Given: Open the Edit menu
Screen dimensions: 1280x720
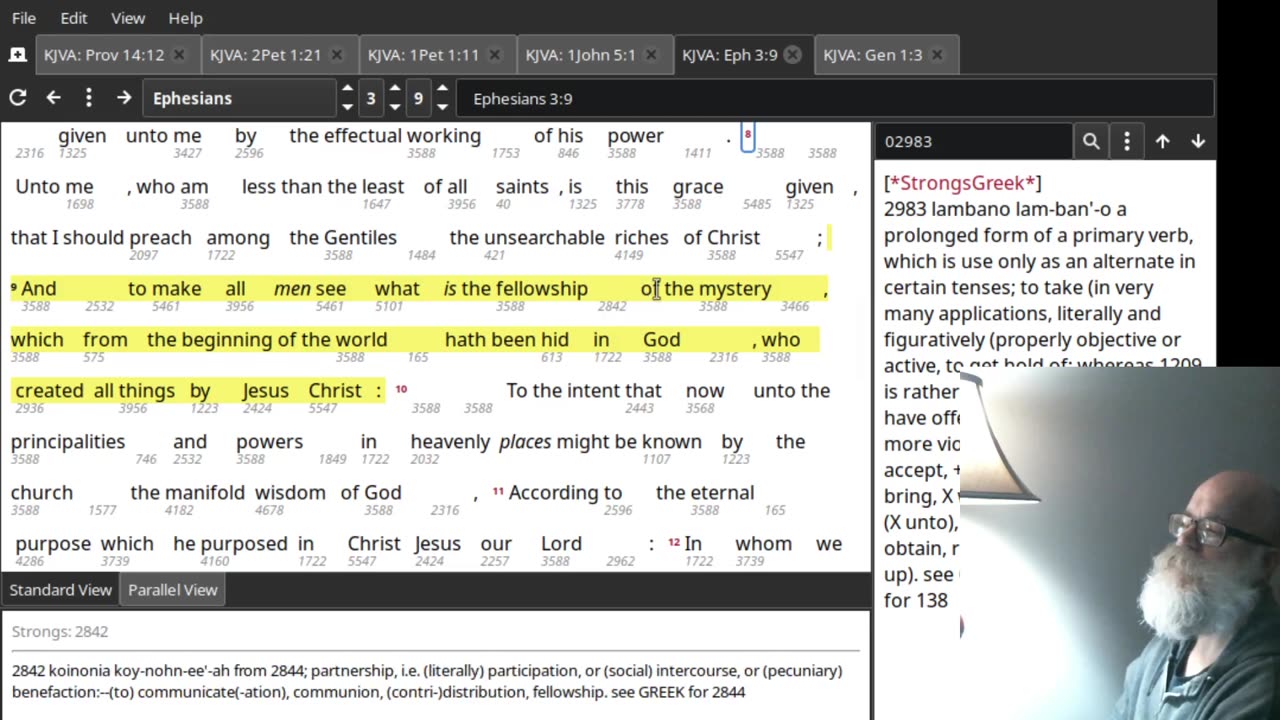Looking at the screenshot, I should coord(73,18).
